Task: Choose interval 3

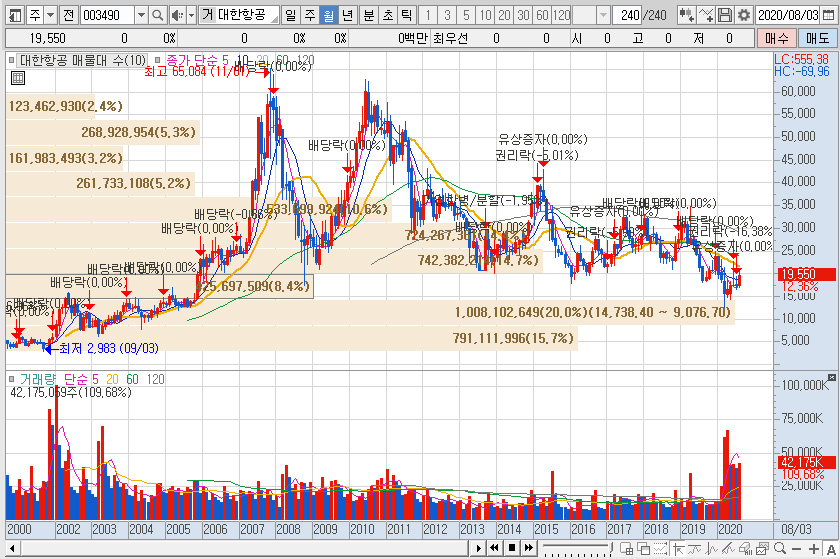Action: (447, 15)
